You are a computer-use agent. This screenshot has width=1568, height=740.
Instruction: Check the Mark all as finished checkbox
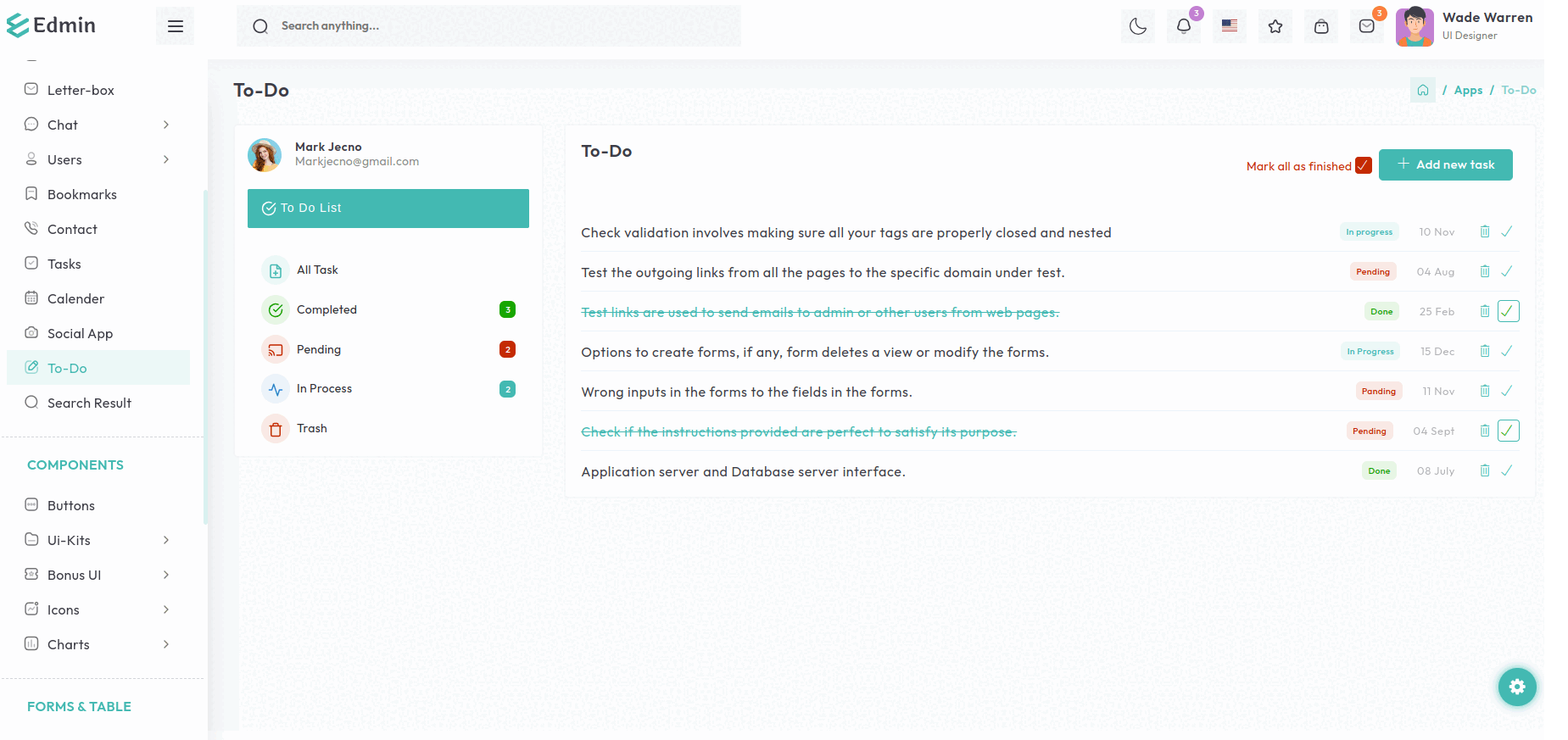1363,165
